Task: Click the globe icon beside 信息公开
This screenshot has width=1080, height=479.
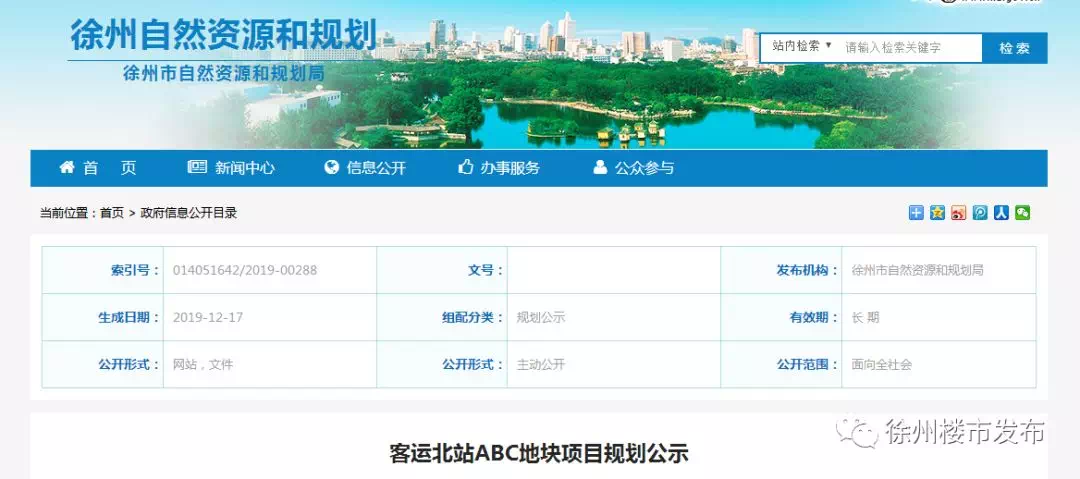Action: 332,167
